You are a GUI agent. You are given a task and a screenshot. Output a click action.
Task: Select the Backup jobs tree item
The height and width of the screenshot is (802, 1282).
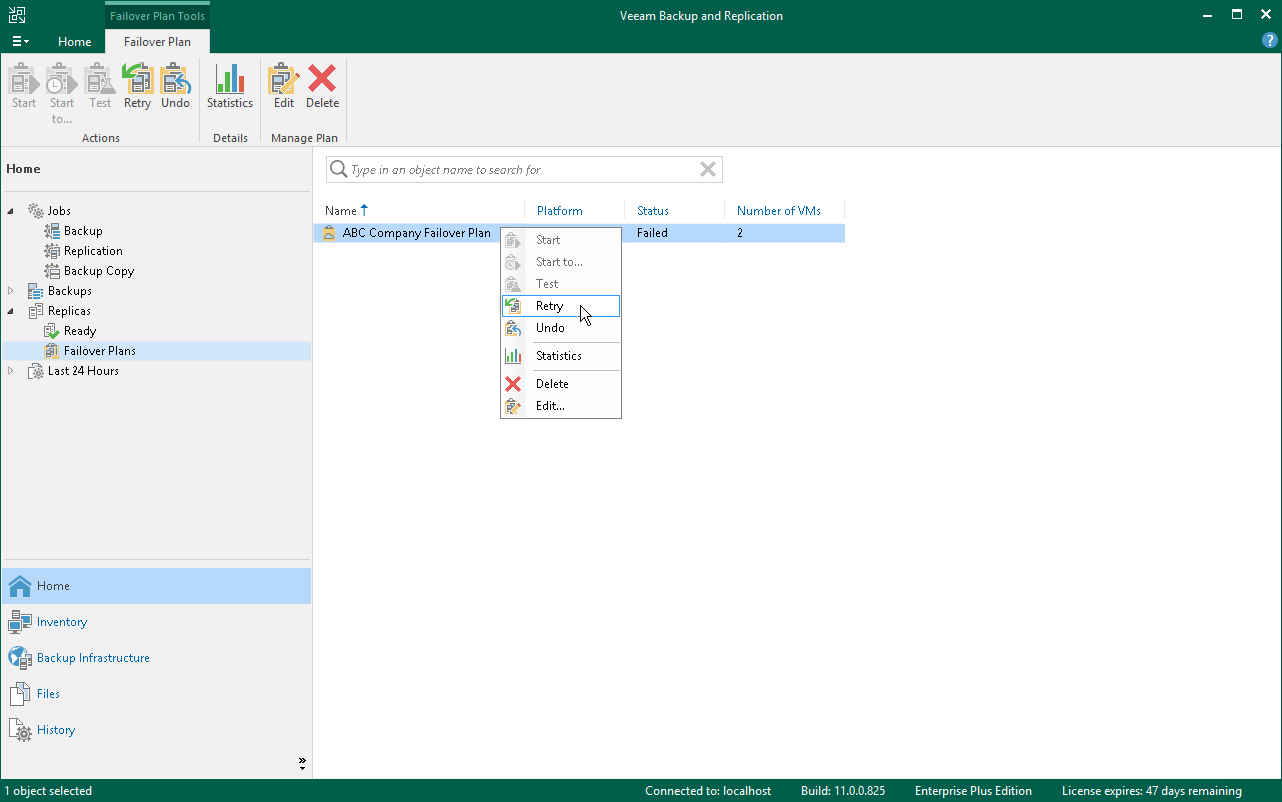[83, 231]
